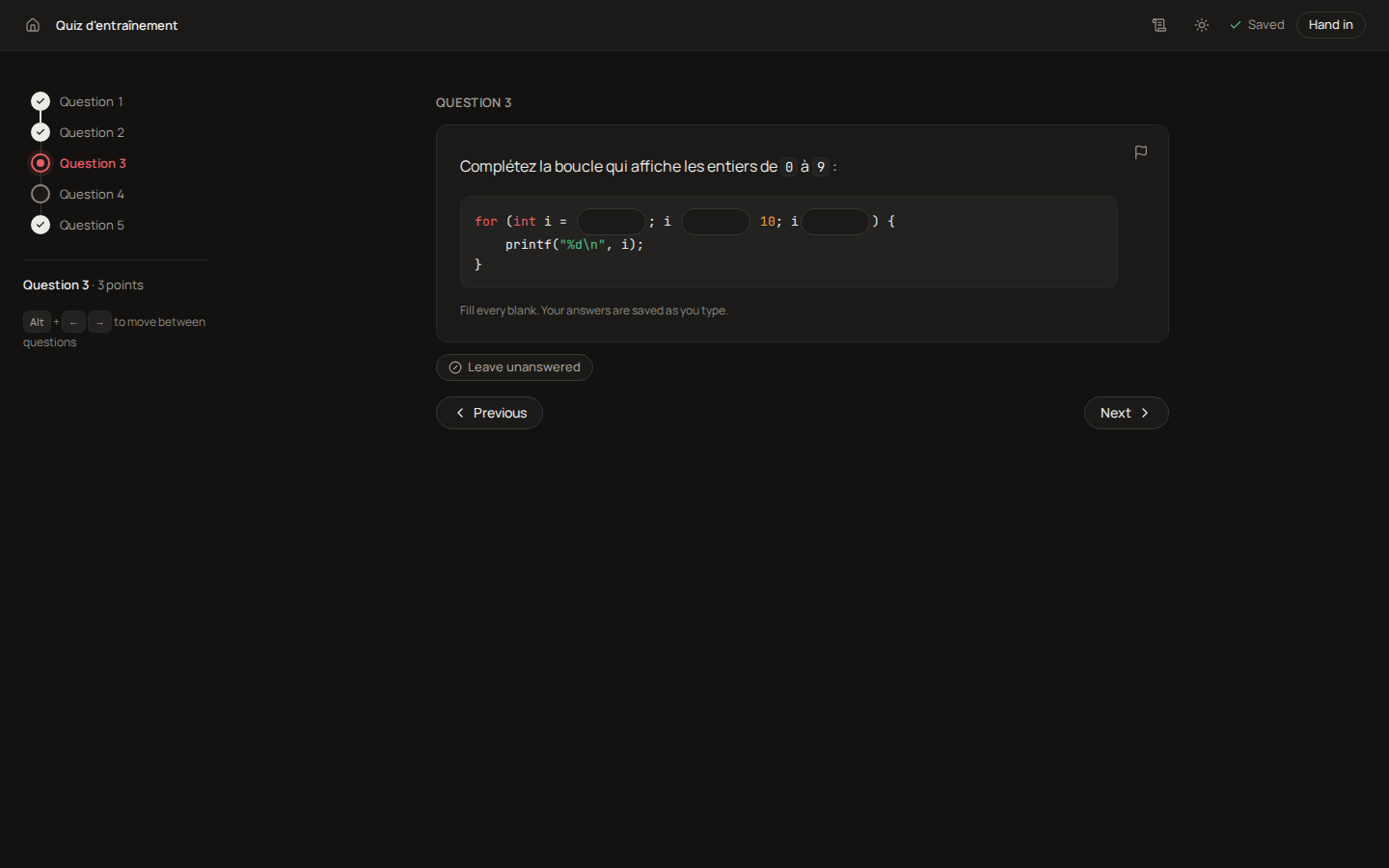Select Question 3 in sidebar
The image size is (1389, 868).
click(x=79, y=163)
